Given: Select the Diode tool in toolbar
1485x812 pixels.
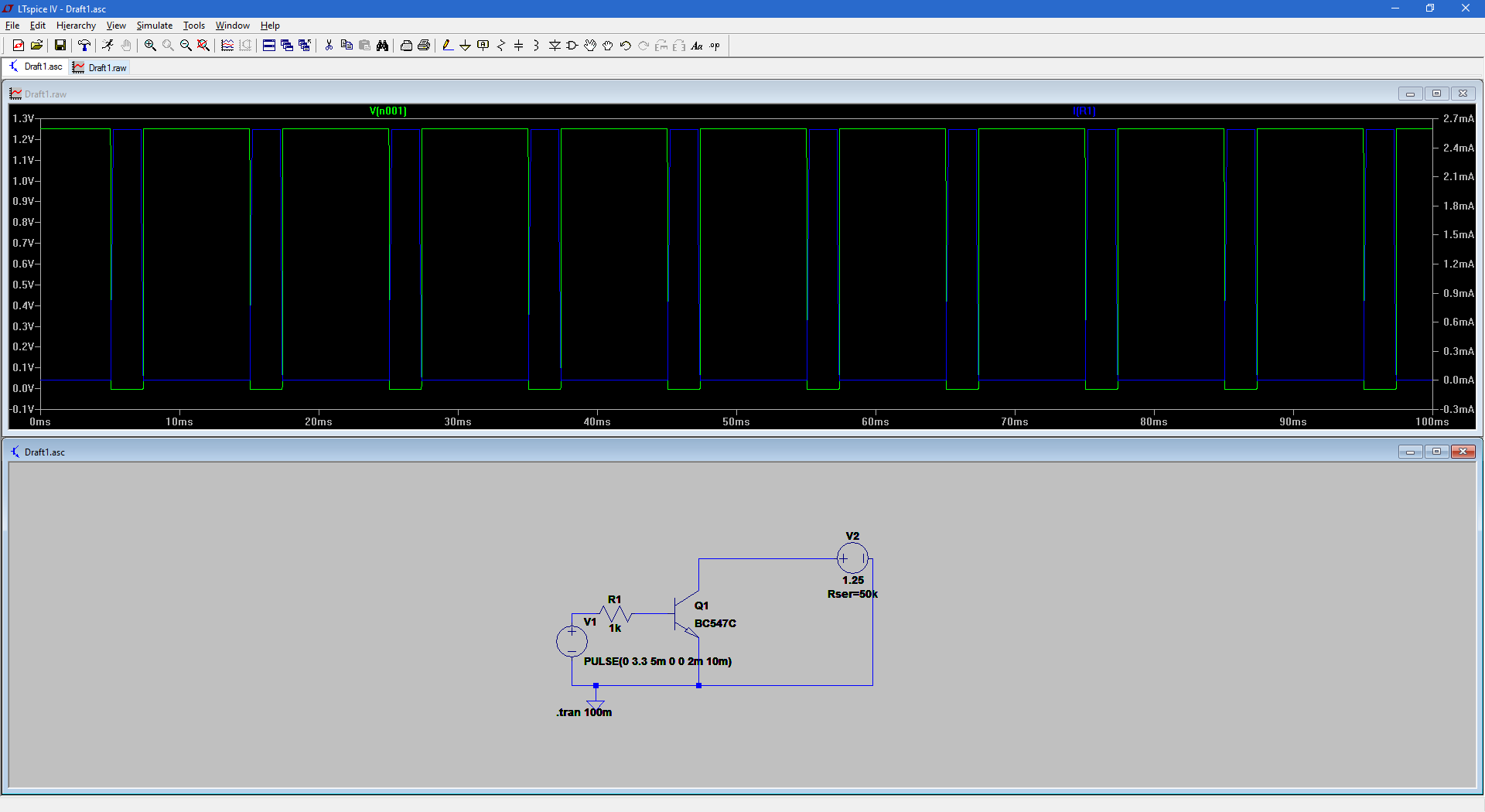Looking at the screenshot, I should coord(555,46).
